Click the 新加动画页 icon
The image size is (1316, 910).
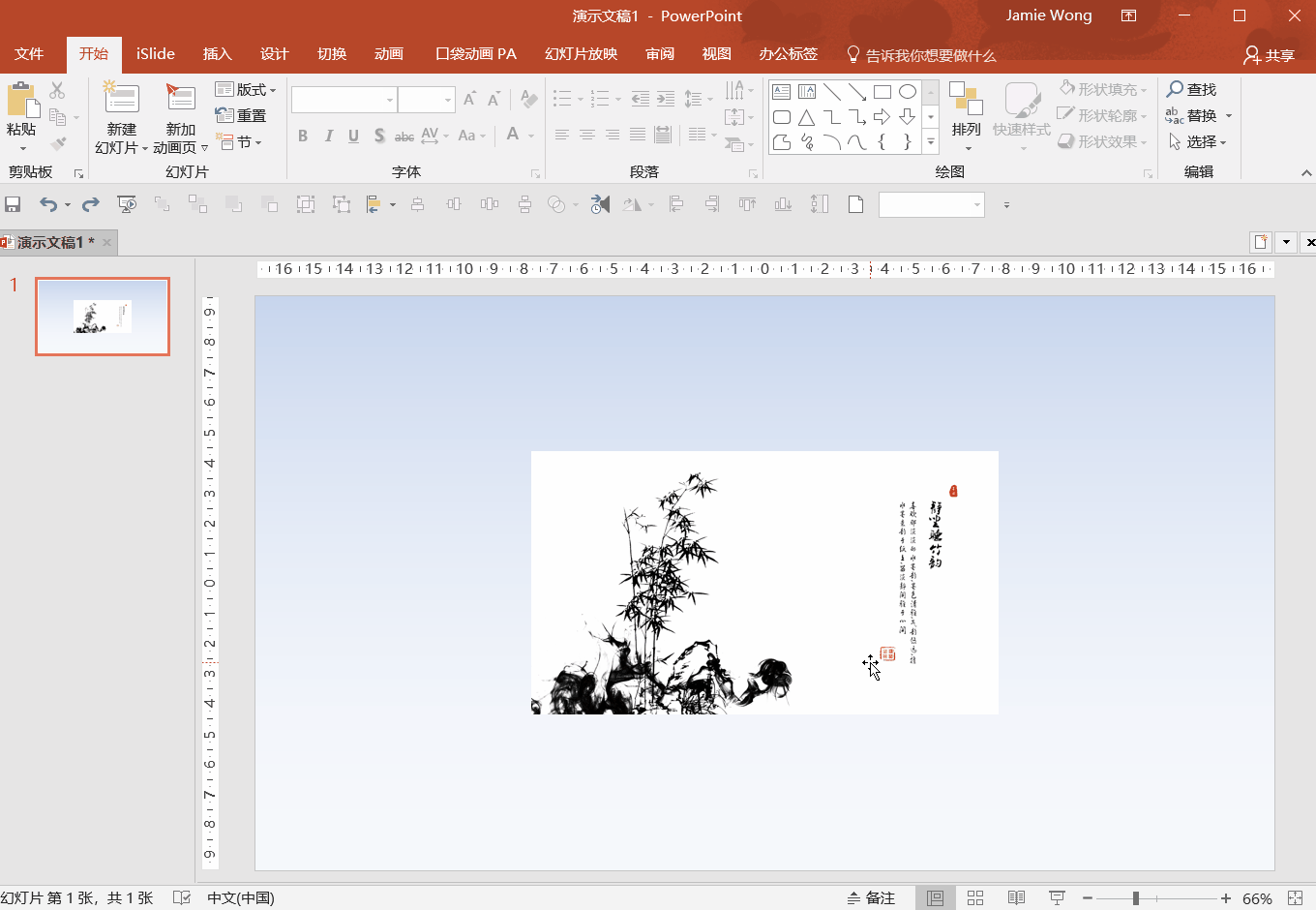[180, 99]
